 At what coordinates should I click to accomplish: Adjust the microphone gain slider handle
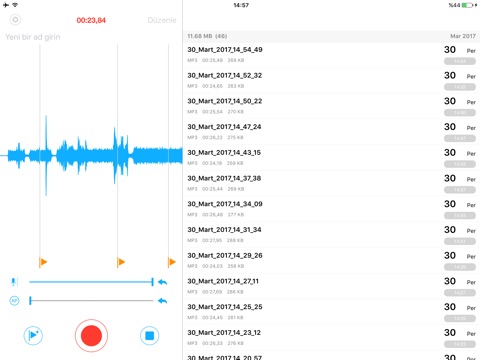click(x=152, y=282)
